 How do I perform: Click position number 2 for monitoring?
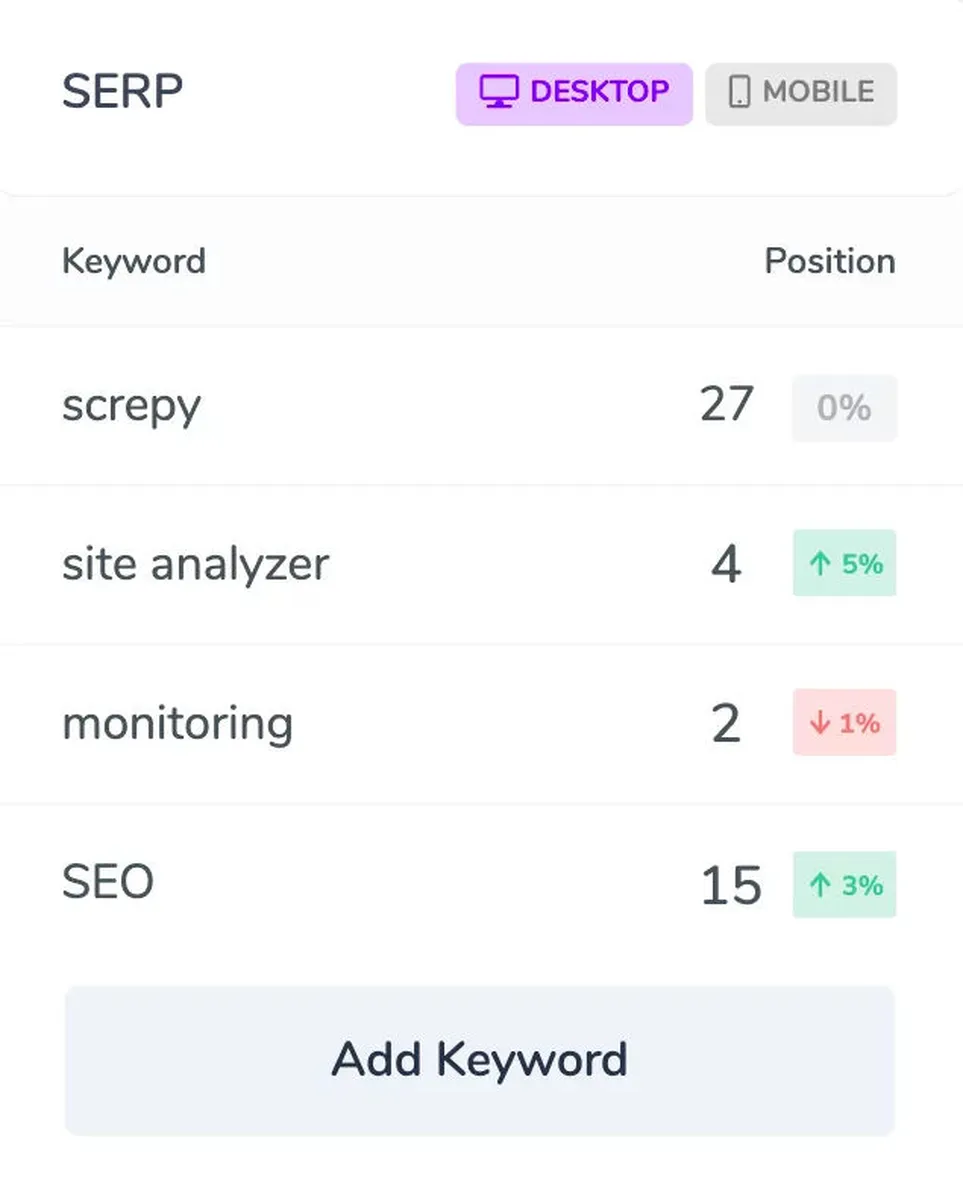pyautogui.click(x=726, y=724)
